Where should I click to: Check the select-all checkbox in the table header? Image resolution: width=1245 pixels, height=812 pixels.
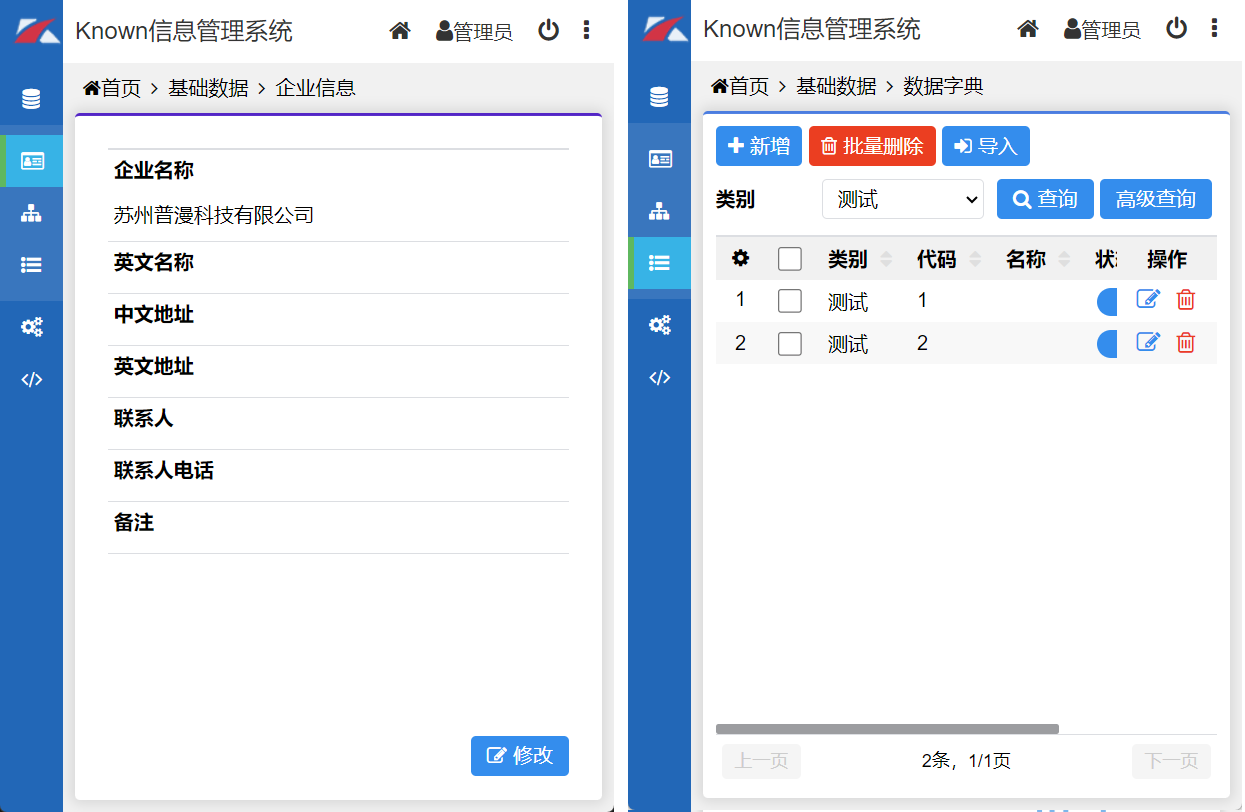(x=789, y=258)
